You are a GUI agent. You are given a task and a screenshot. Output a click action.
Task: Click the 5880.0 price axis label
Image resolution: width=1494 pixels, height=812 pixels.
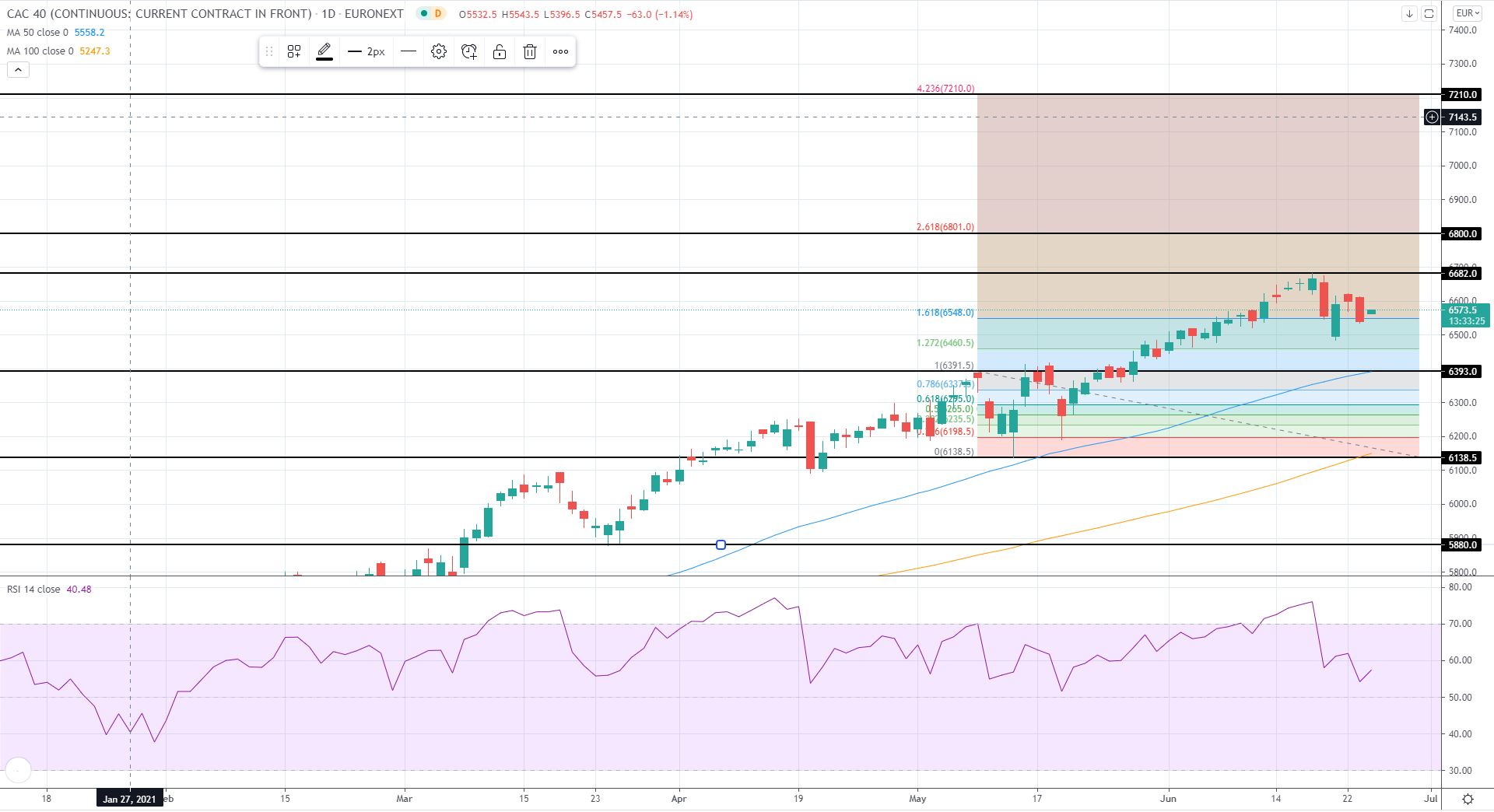[x=1462, y=545]
